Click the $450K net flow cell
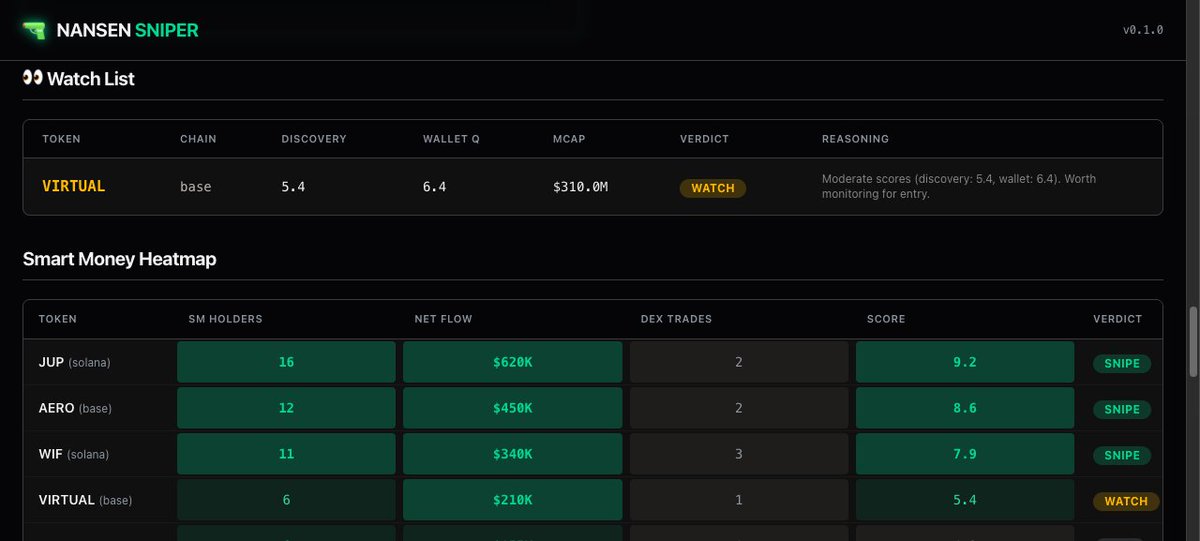This screenshot has height=541, width=1200. coord(513,408)
